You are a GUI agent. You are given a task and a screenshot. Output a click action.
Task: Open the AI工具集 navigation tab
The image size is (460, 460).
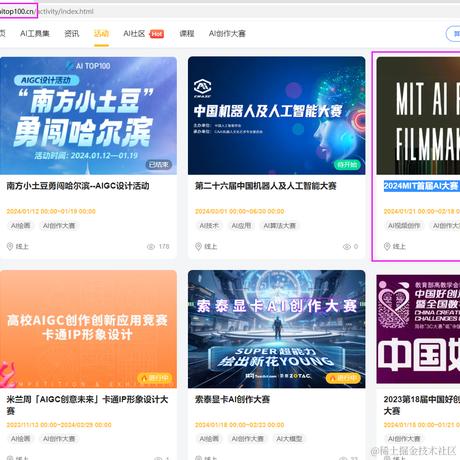pos(35,33)
